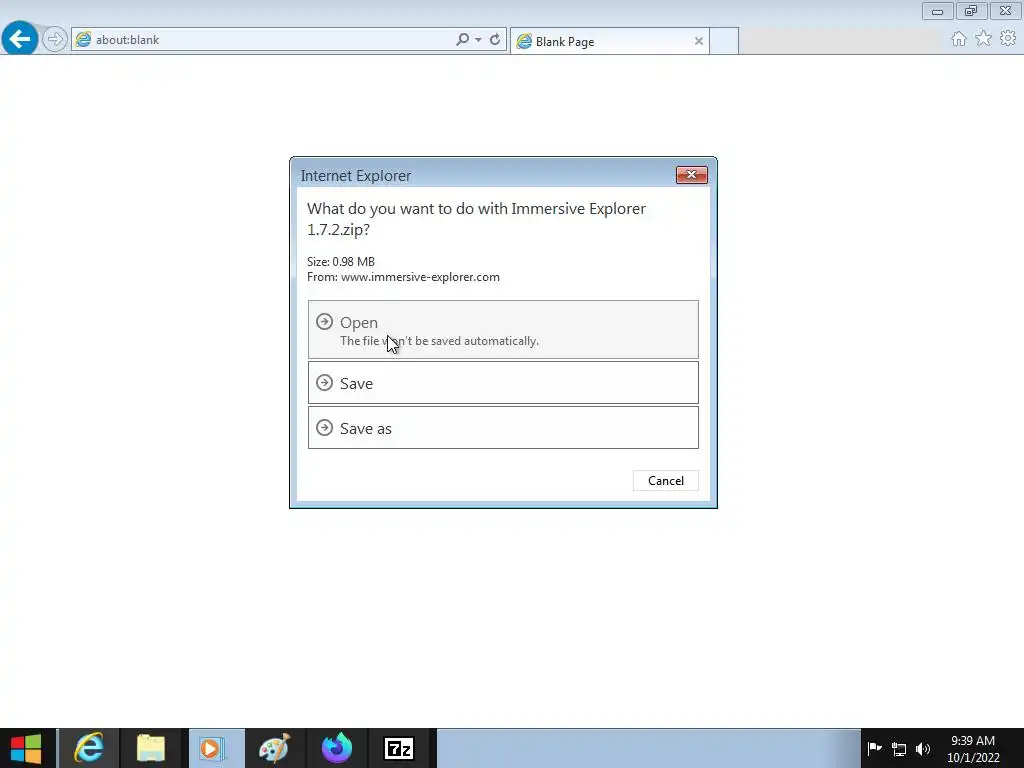
Task: Restore down the browser window
Action: pyautogui.click(x=971, y=11)
